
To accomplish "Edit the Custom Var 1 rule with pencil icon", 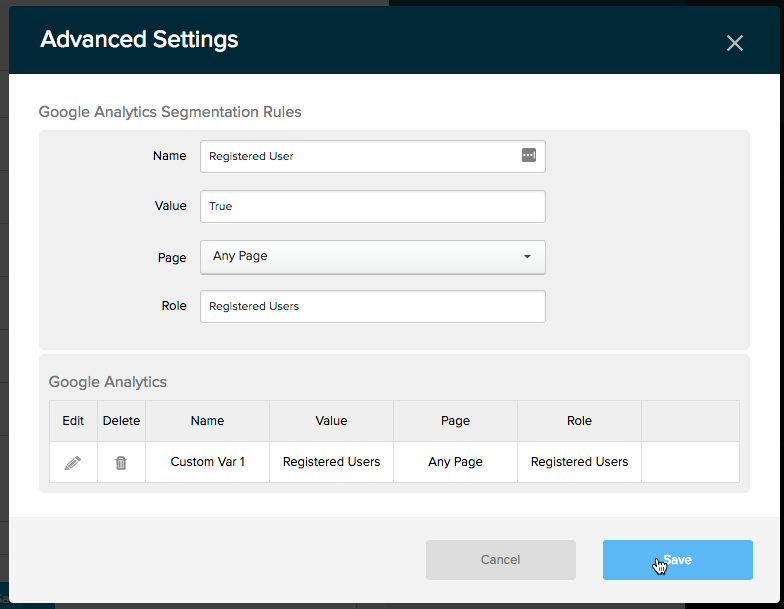I will click(73, 463).
